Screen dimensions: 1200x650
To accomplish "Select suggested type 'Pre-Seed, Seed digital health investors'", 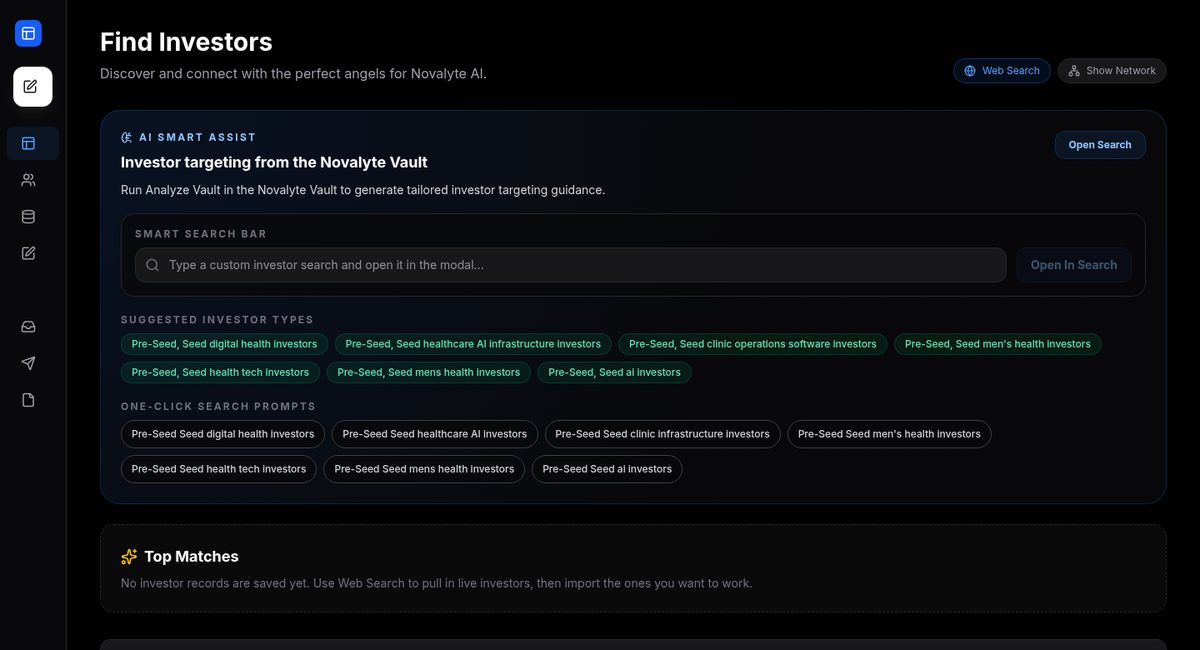I will [224, 344].
